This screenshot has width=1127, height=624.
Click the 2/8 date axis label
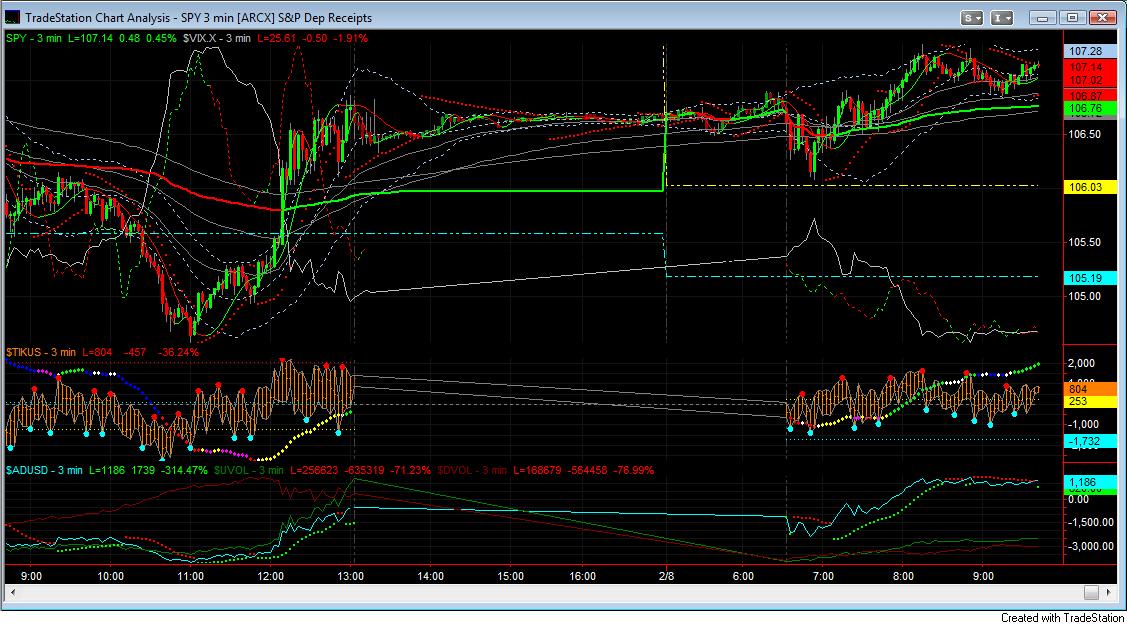point(666,576)
